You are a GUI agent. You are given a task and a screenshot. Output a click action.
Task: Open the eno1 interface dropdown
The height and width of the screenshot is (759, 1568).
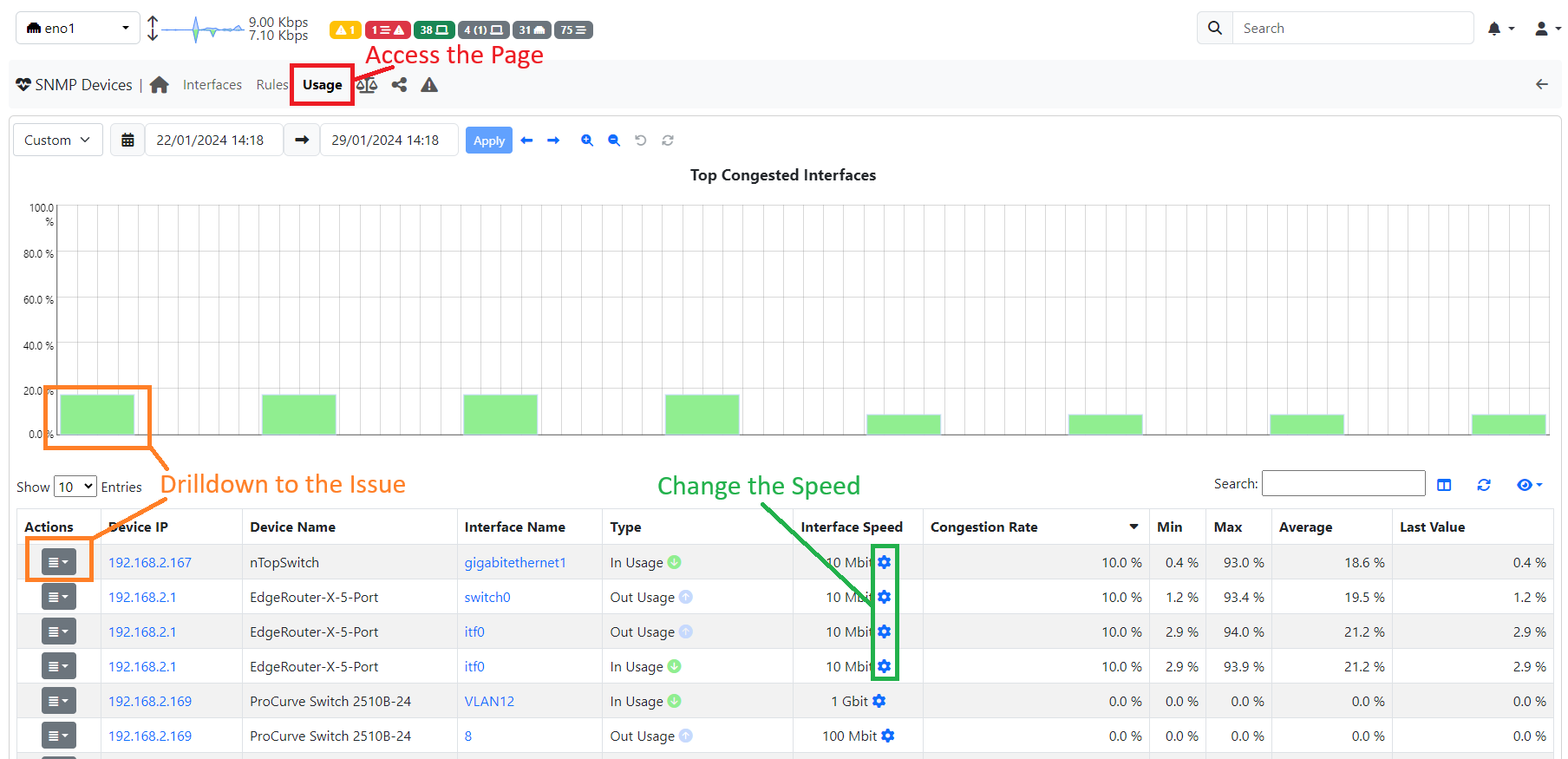[78, 28]
